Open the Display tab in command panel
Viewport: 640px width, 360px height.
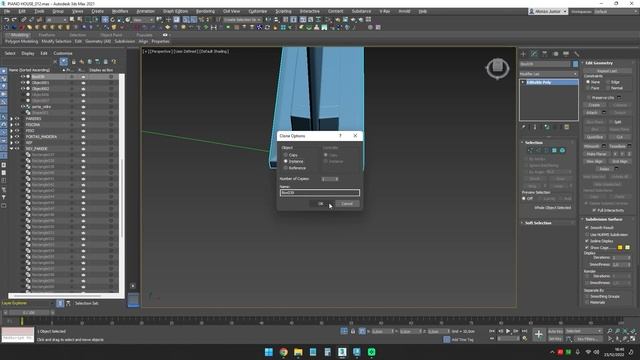pyautogui.click(x=566, y=54)
